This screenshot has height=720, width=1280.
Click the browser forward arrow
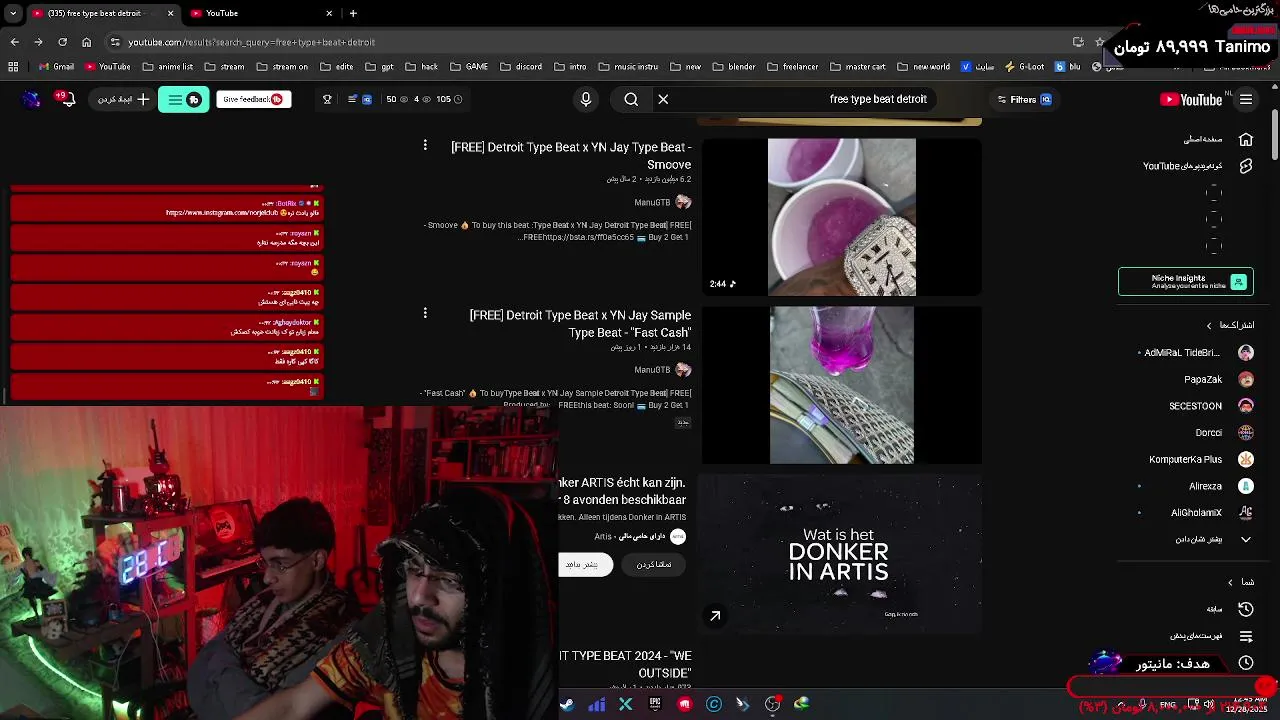38,42
